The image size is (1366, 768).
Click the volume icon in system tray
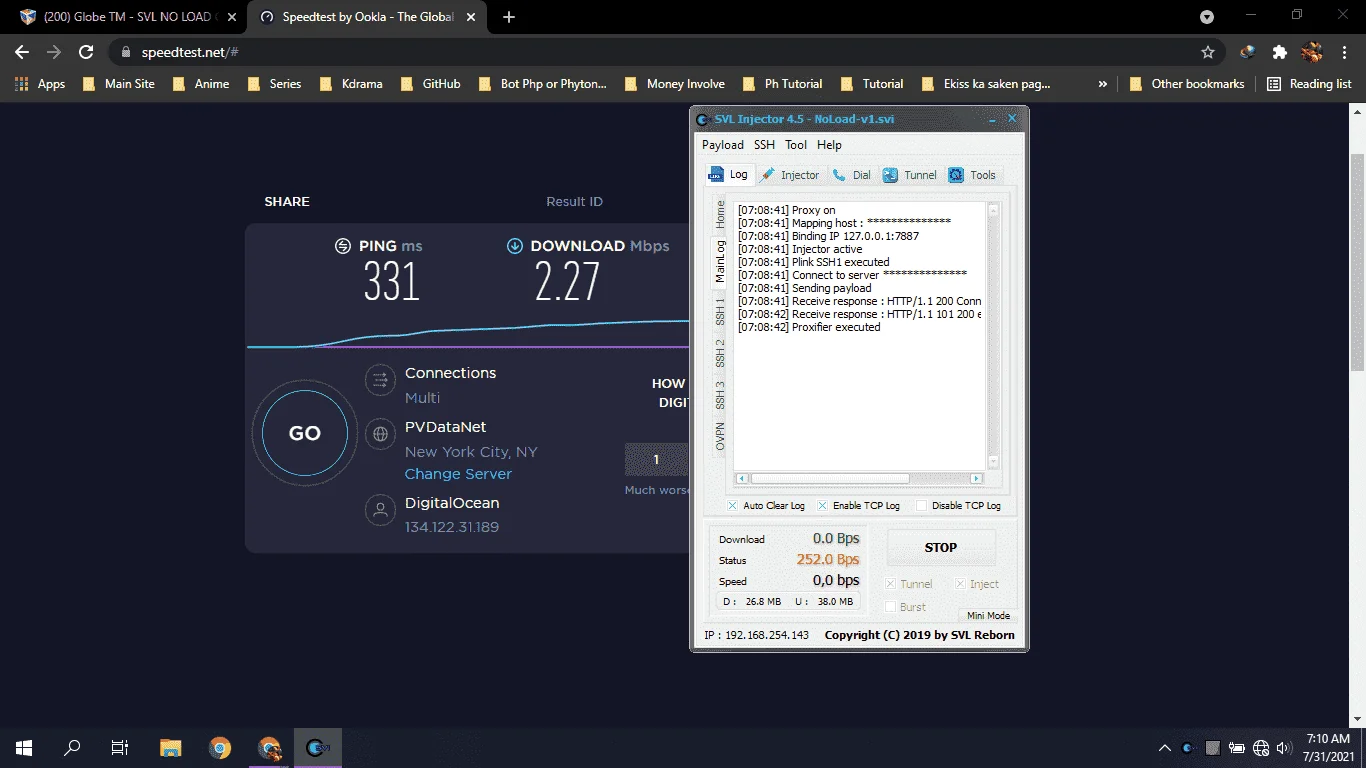pos(1285,748)
